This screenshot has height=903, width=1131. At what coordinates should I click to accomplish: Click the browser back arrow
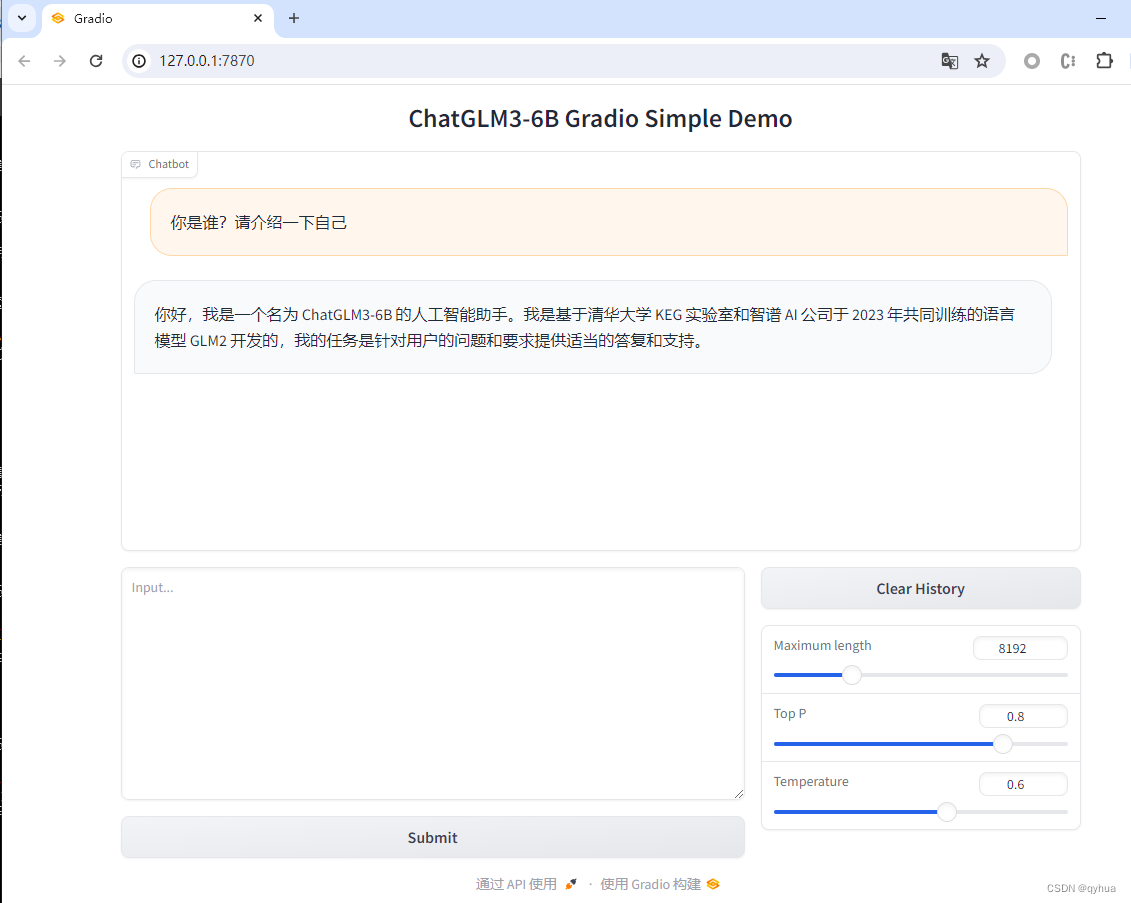24,61
